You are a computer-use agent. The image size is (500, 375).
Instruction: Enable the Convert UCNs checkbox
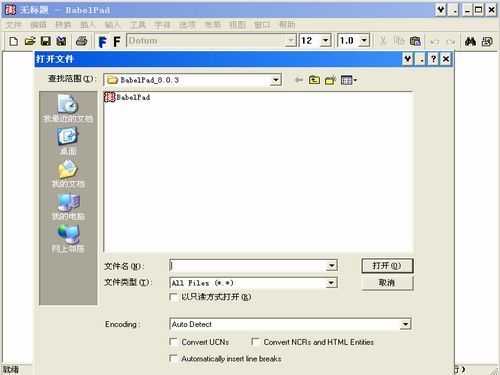point(173,342)
